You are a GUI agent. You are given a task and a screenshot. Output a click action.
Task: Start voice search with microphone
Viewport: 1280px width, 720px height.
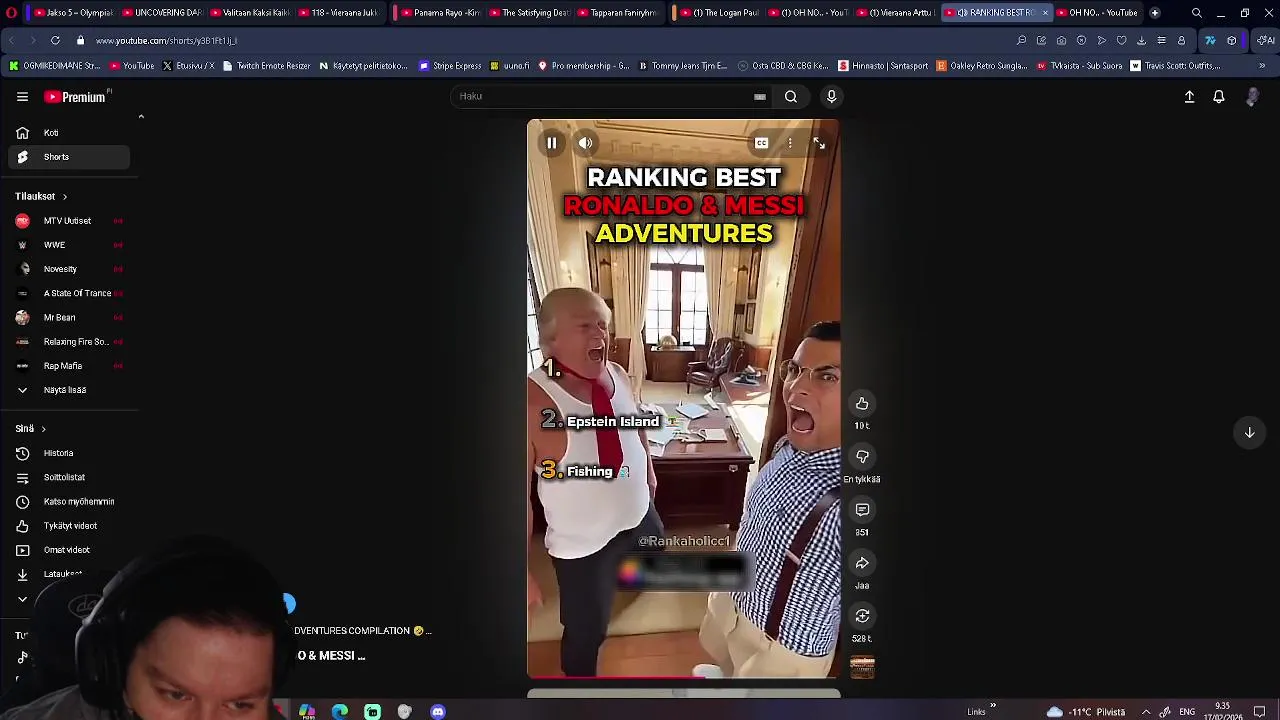point(831,97)
